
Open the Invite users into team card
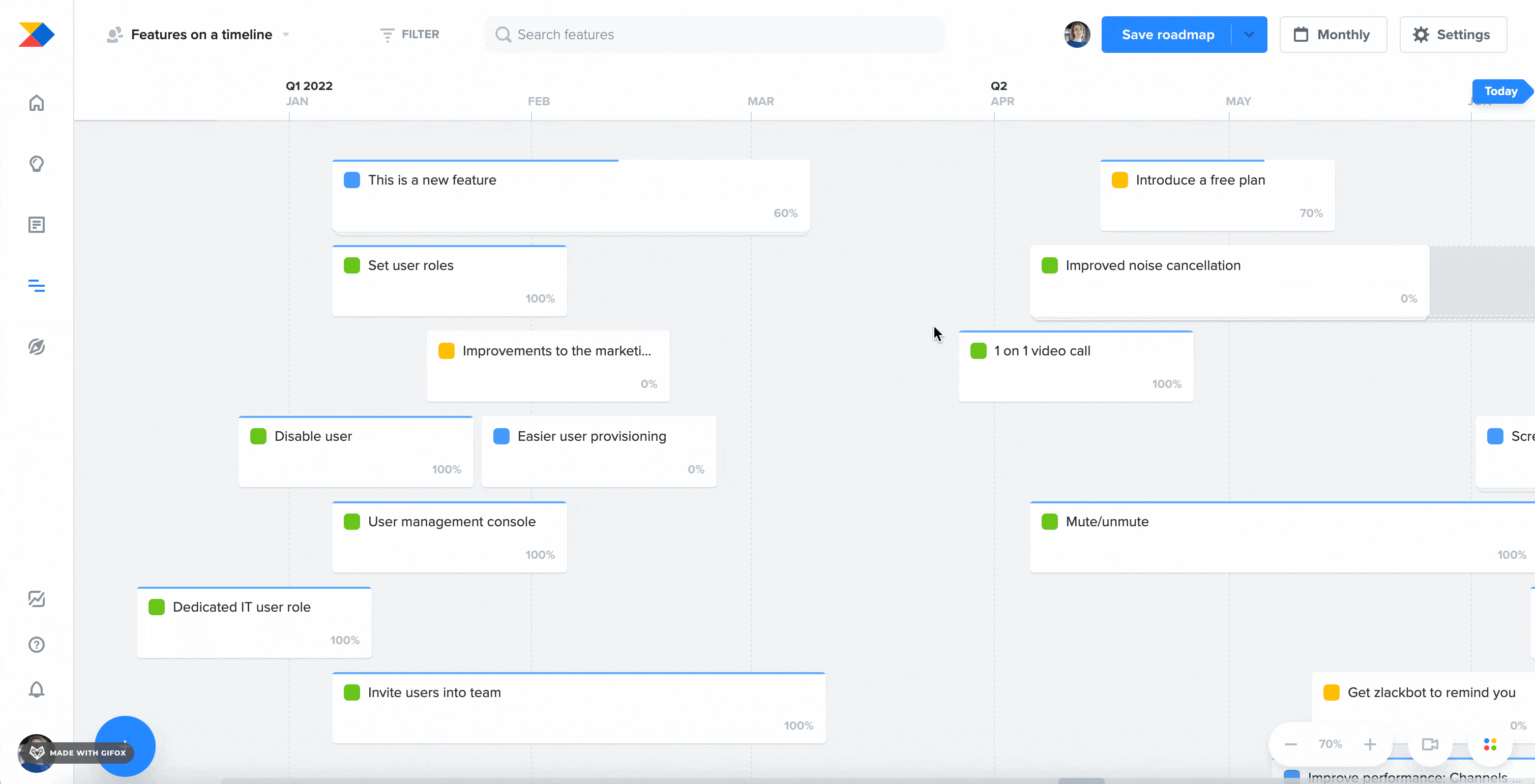(x=579, y=708)
